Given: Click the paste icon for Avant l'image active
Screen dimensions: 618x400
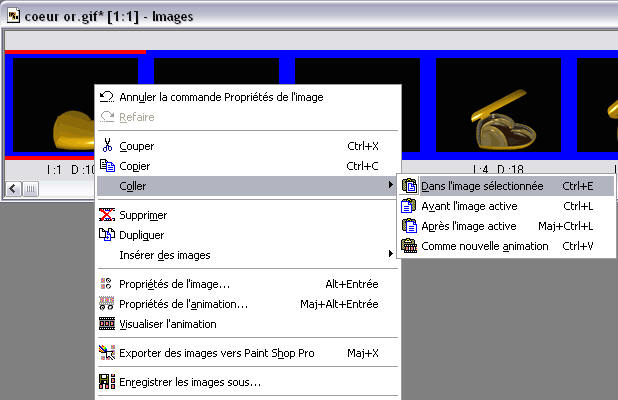Looking at the screenshot, I should (408, 206).
